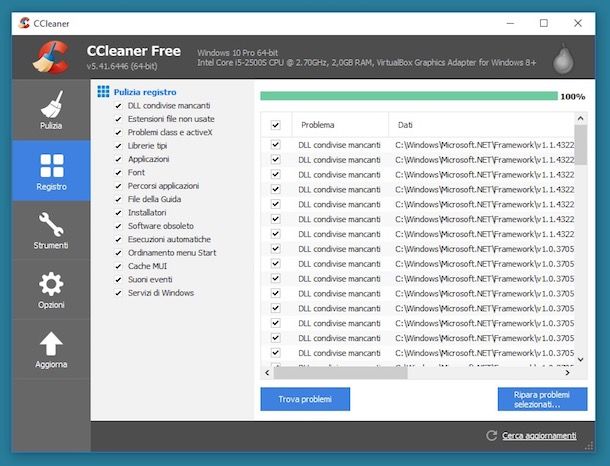
Task: Click scroll up arrow of results list
Action: (580, 118)
